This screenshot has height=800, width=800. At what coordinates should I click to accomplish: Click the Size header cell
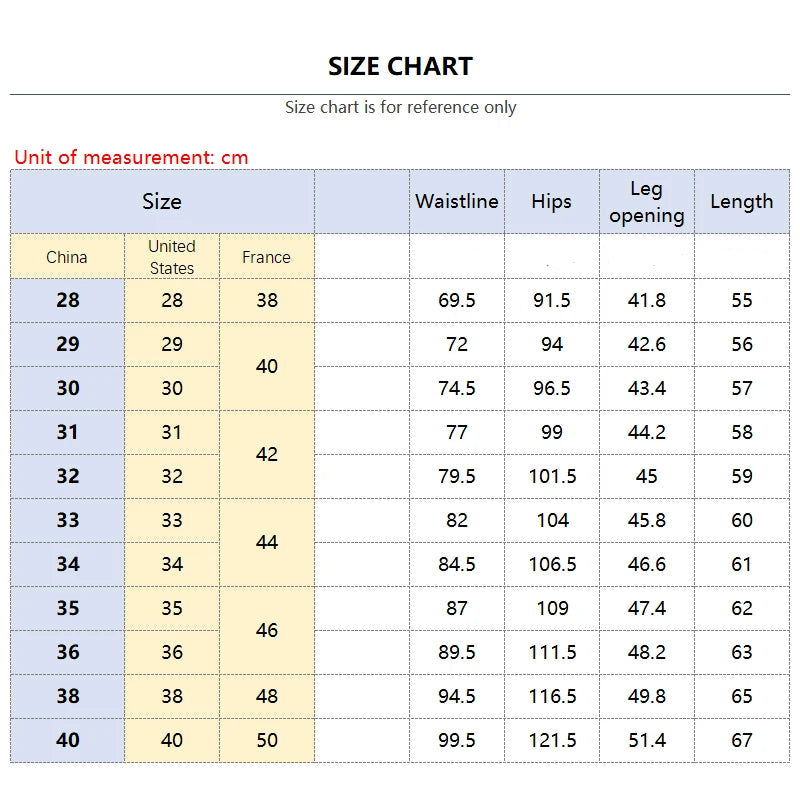[x=162, y=201]
